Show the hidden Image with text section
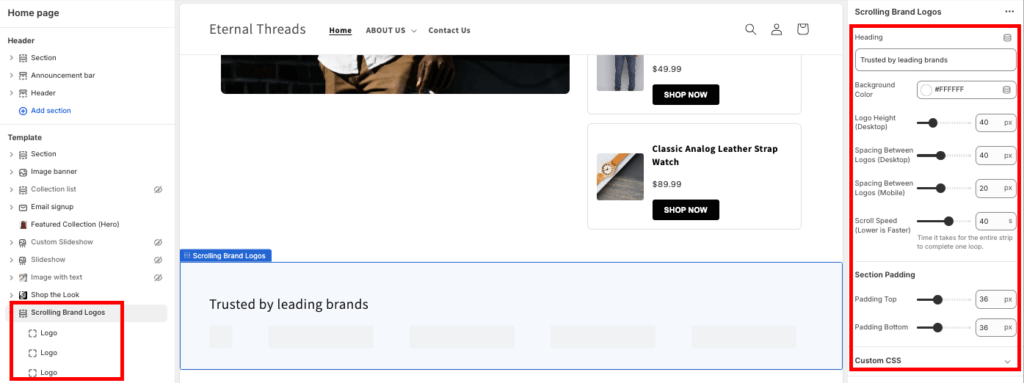Viewport: 1024px width, 383px height. 157,277
